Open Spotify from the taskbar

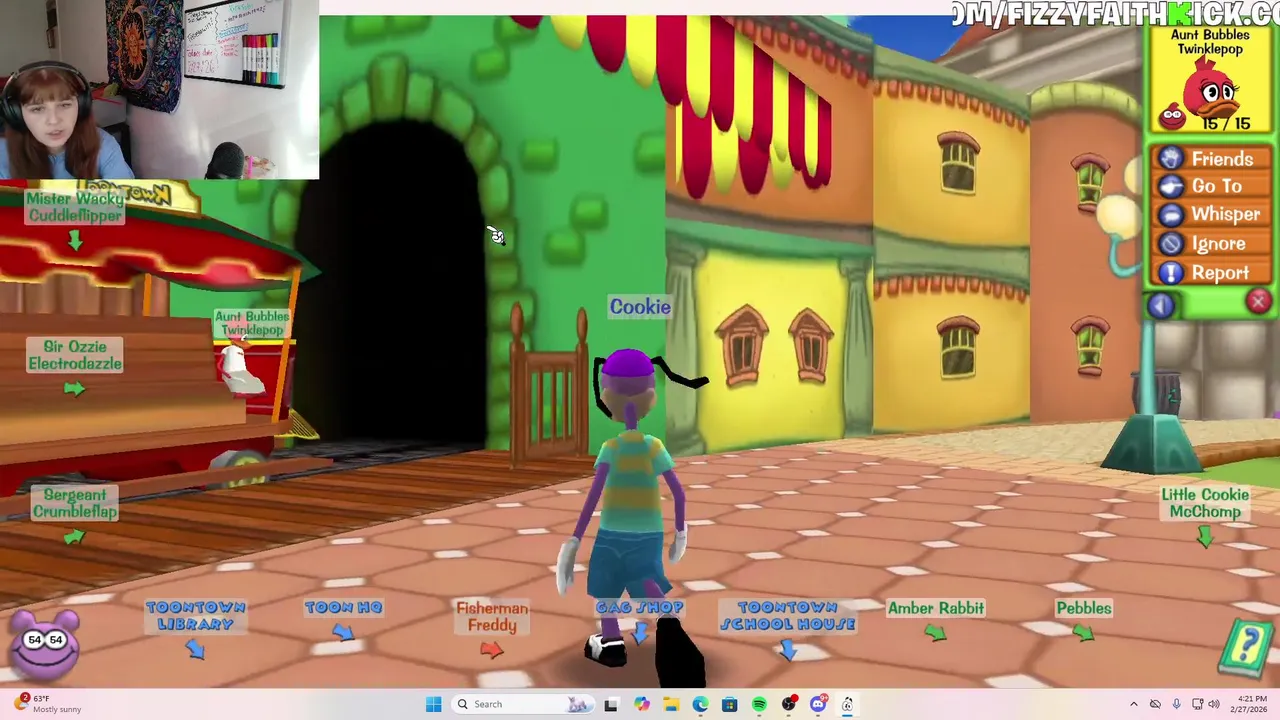[759, 704]
